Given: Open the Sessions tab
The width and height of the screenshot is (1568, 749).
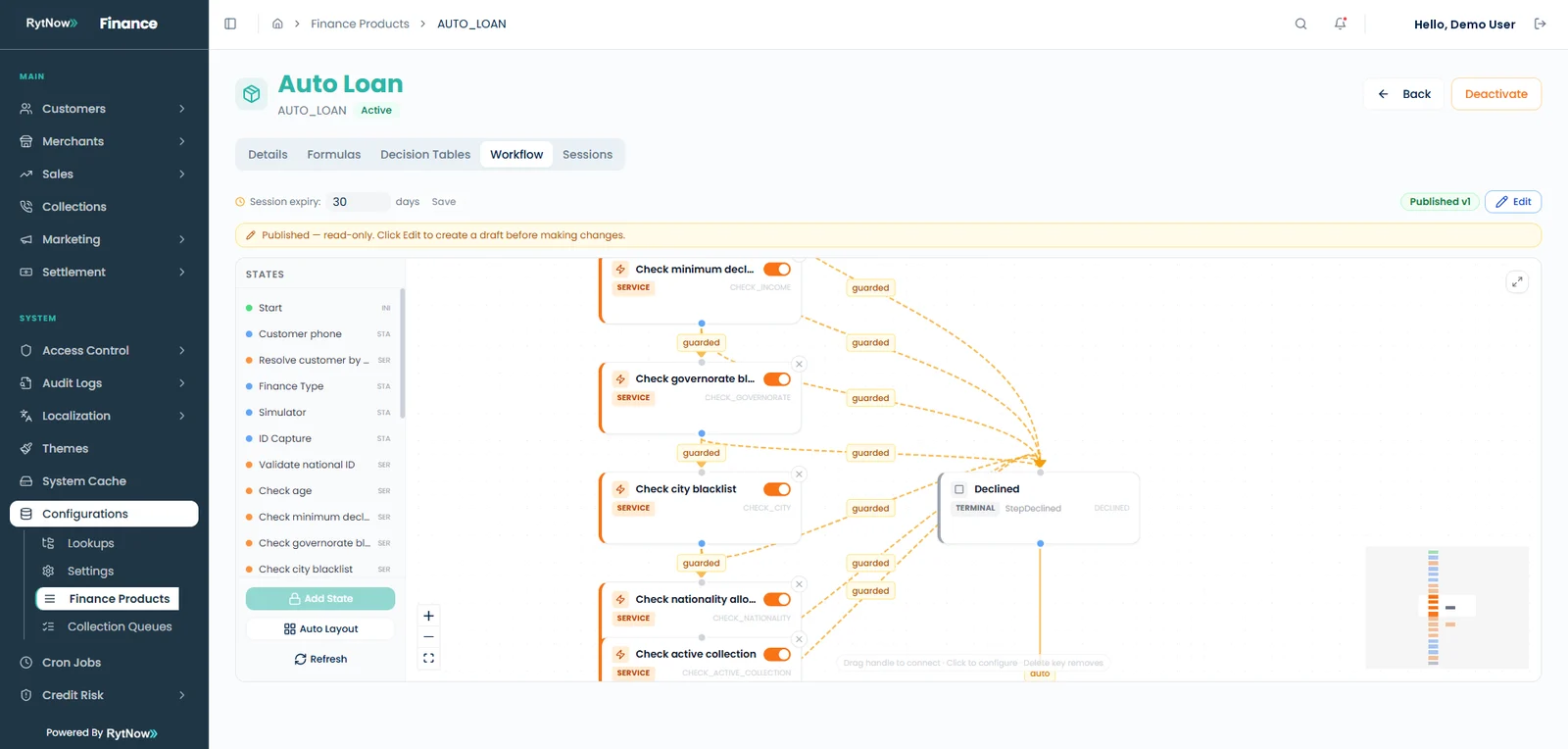Looking at the screenshot, I should tap(587, 155).
